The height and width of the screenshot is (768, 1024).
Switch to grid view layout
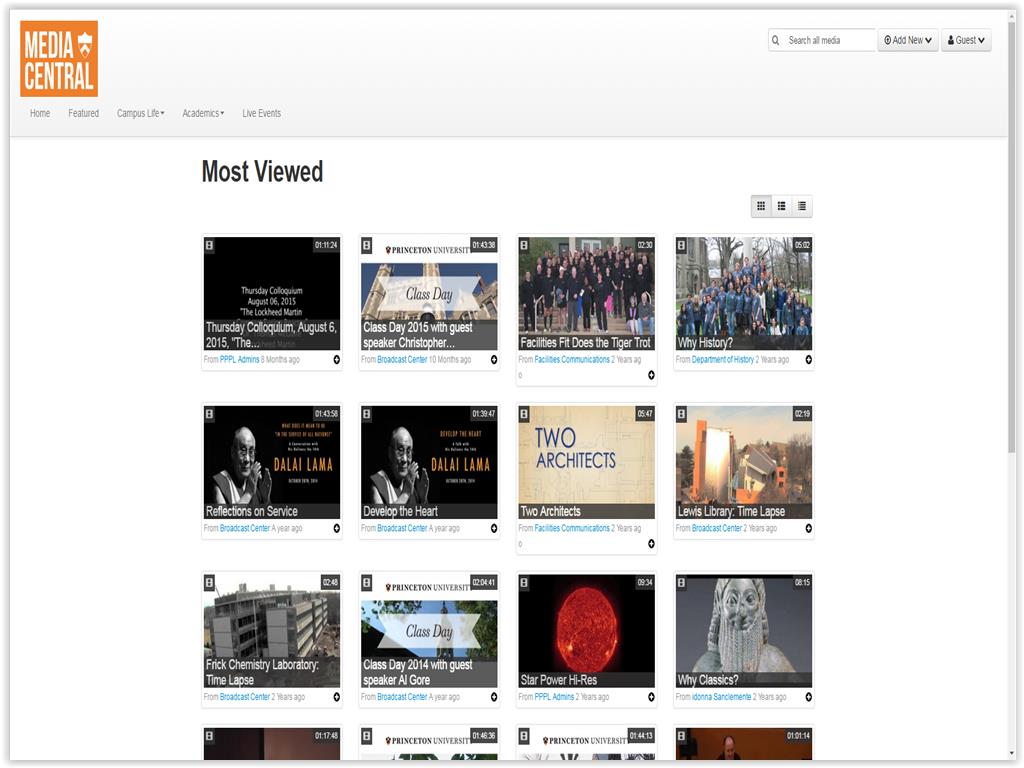tap(761, 206)
